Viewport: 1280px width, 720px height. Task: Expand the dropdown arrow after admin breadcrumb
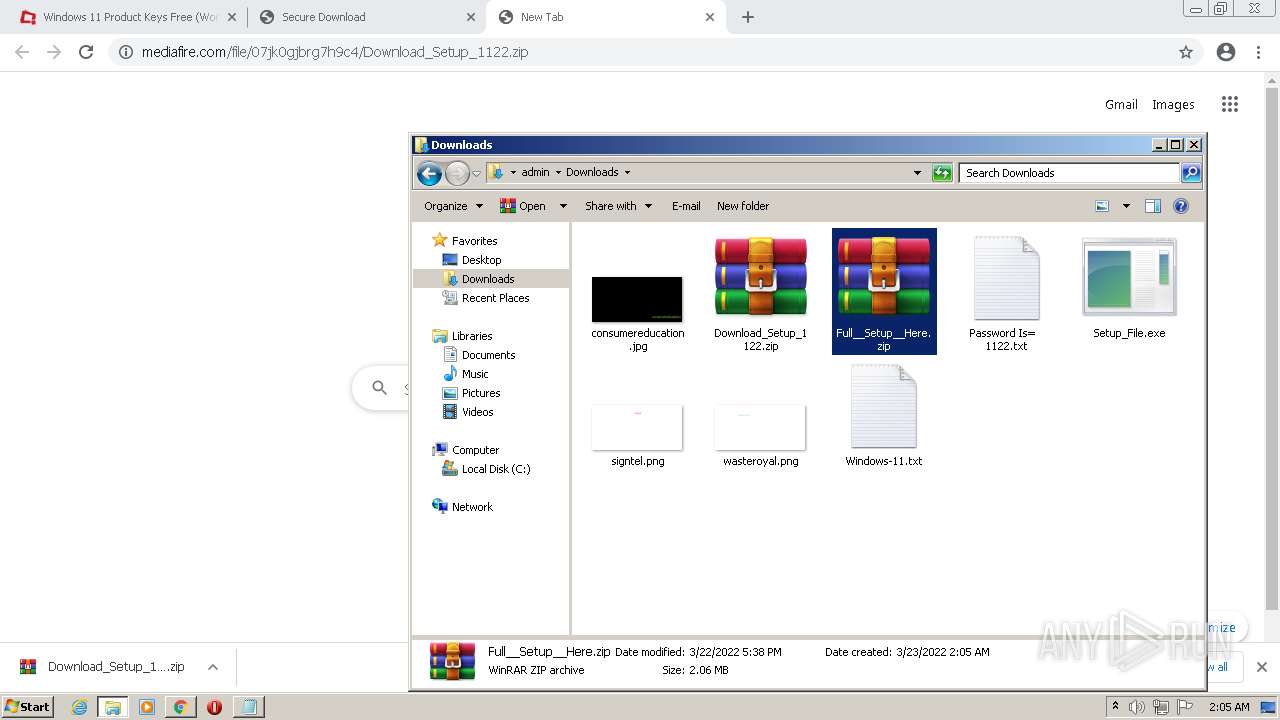[x=558, y=172]
